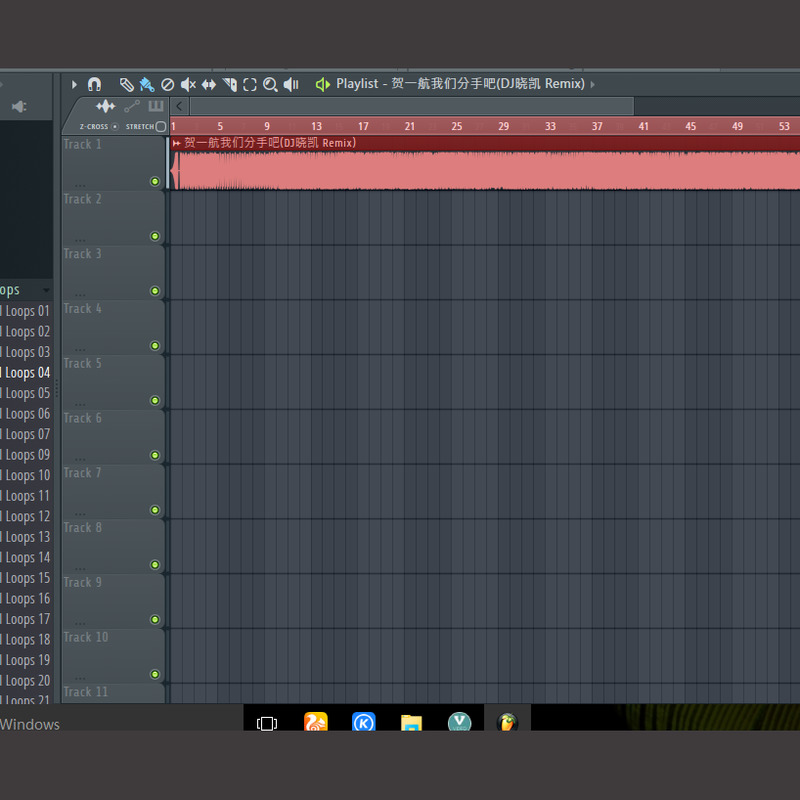Select the Slice tool
The image size is (800, 800).
pos(230,85)
